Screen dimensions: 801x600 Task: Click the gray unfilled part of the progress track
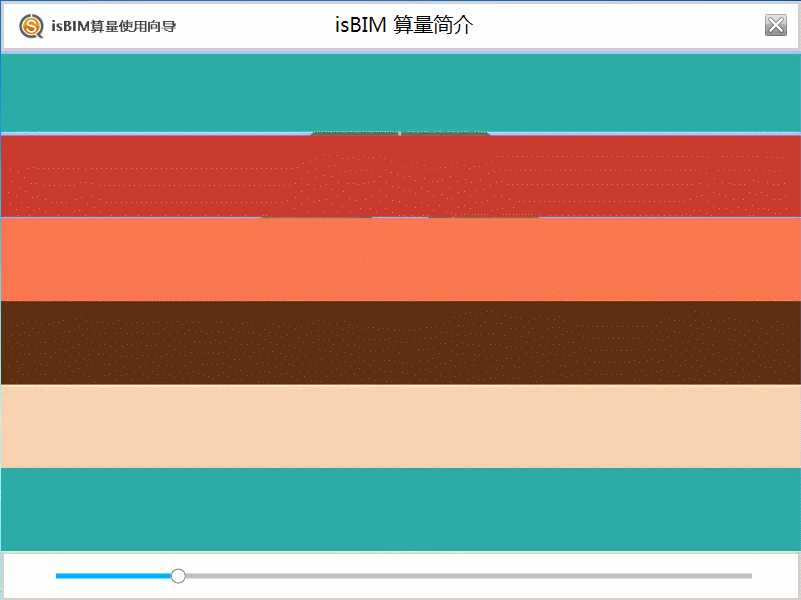pos(468,576)
